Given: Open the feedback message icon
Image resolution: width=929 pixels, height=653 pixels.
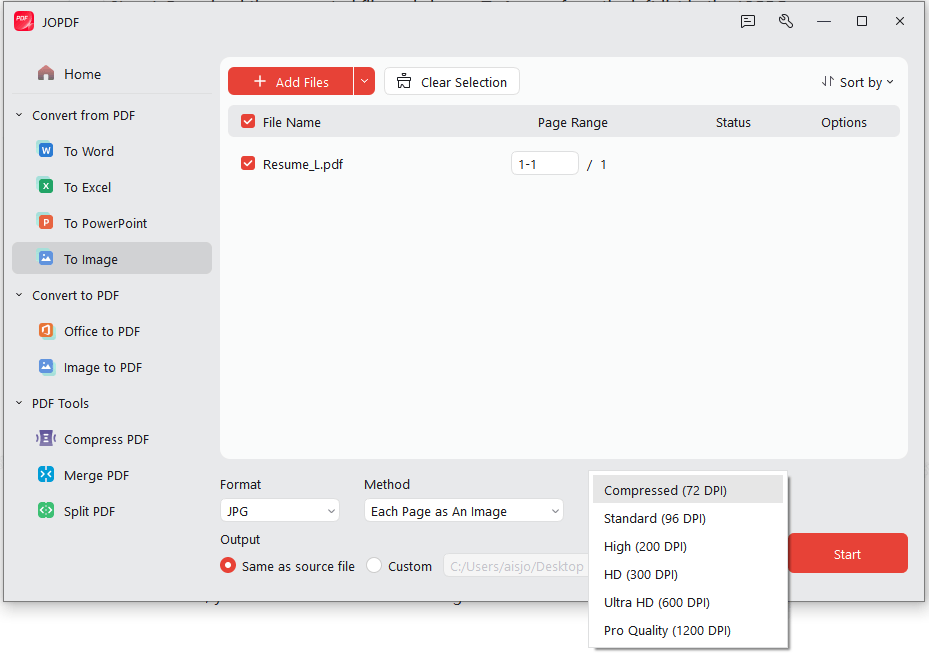Looking at the screenshot, I should [x=748, y=21].
